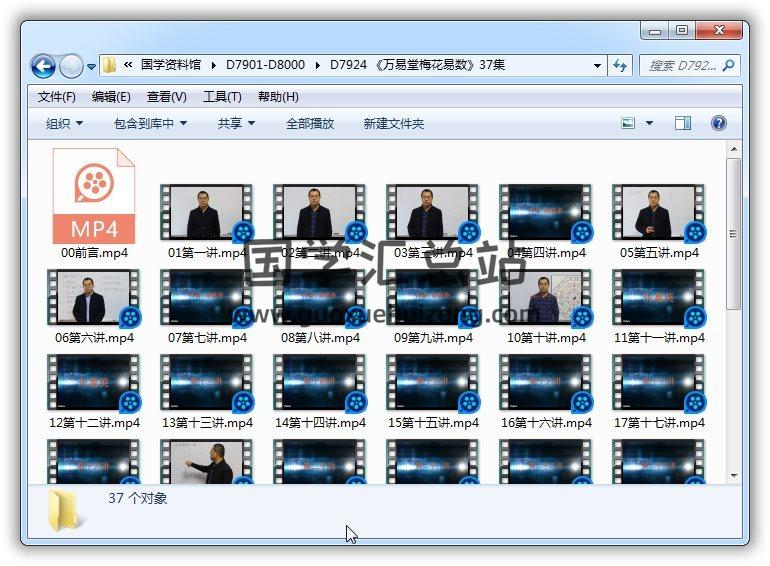Click the Back navigation arrow button

(x=43, y=67)
